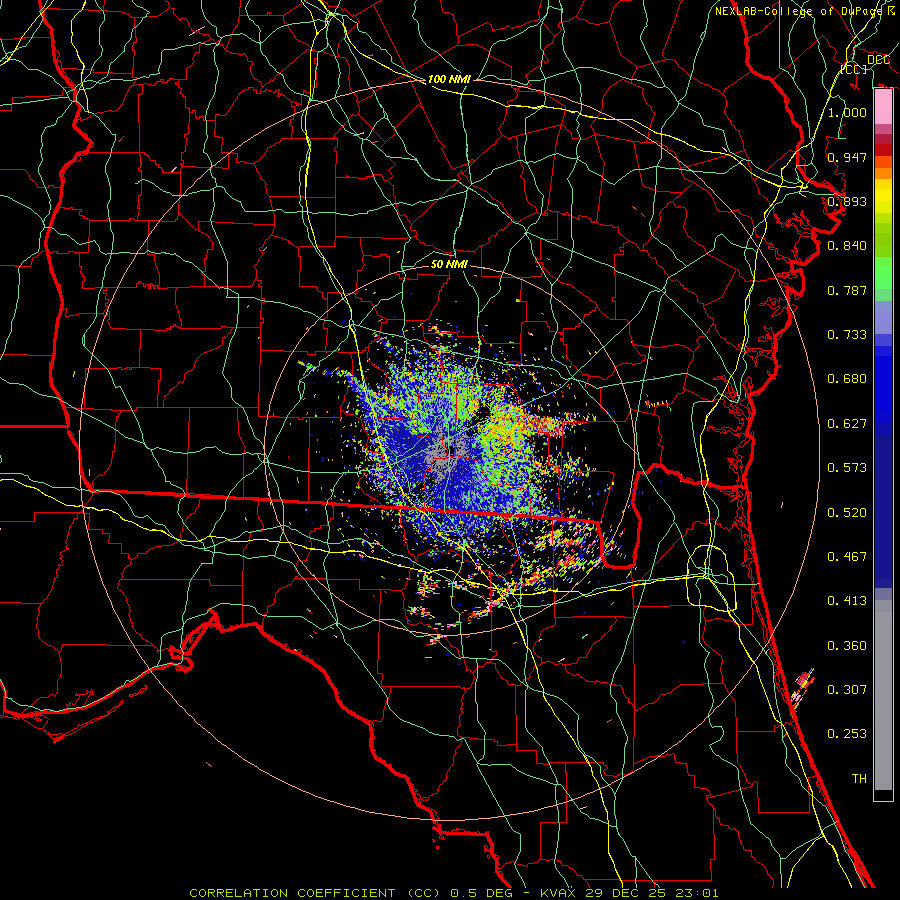Click the 0.360 legend value
This screenshot has height=900, width=900.
click(847, 646)
